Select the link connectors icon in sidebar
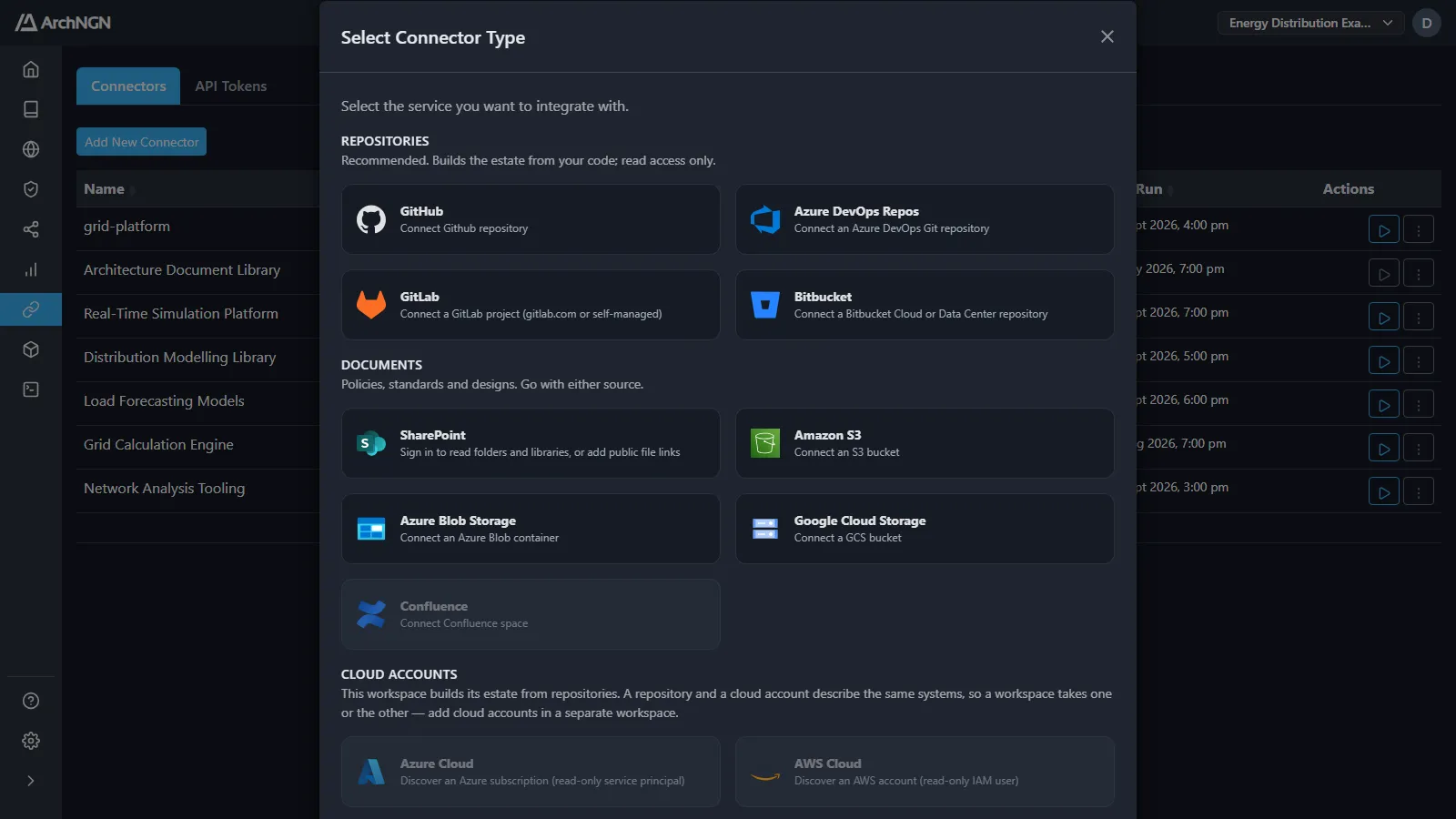Image resolution: width=1456 pixels, height=819 pixels. [31, 309]
